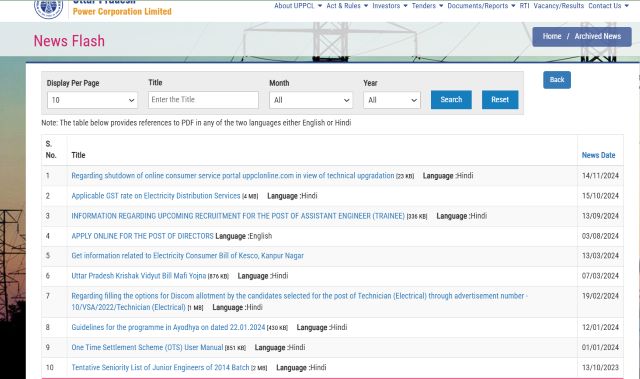Open the Contact Us menu
Screen dimensions: 640x379
click(609, 6)
